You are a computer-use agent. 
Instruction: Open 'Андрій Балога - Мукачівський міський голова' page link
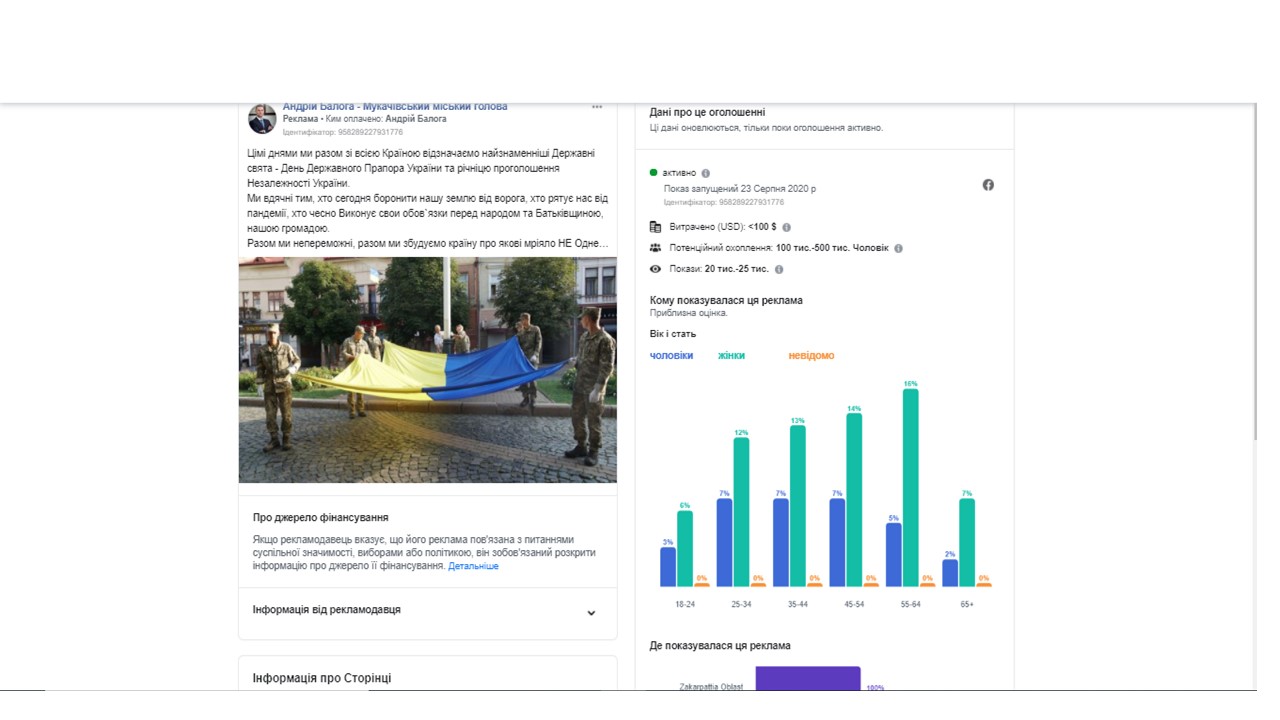coord(395,106)
